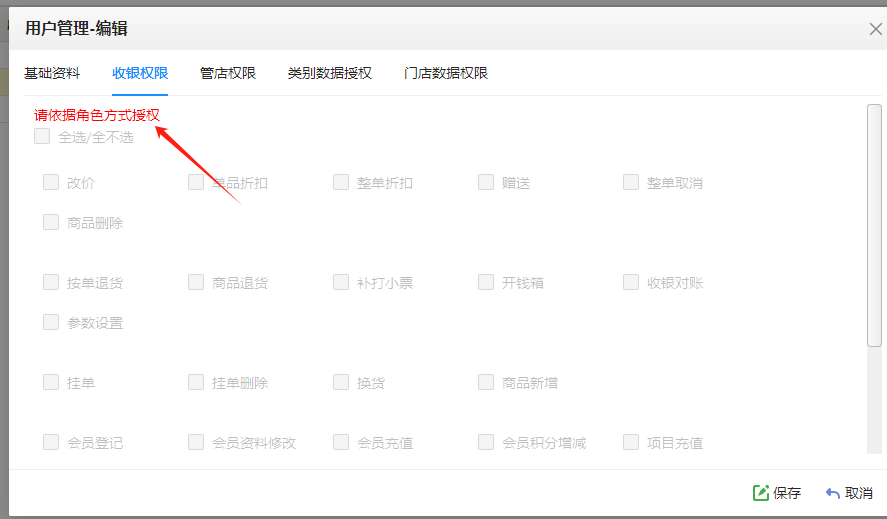Click the red 请依据角色方式授权 notice
This screenshot has height=519, width=887.
97,115
